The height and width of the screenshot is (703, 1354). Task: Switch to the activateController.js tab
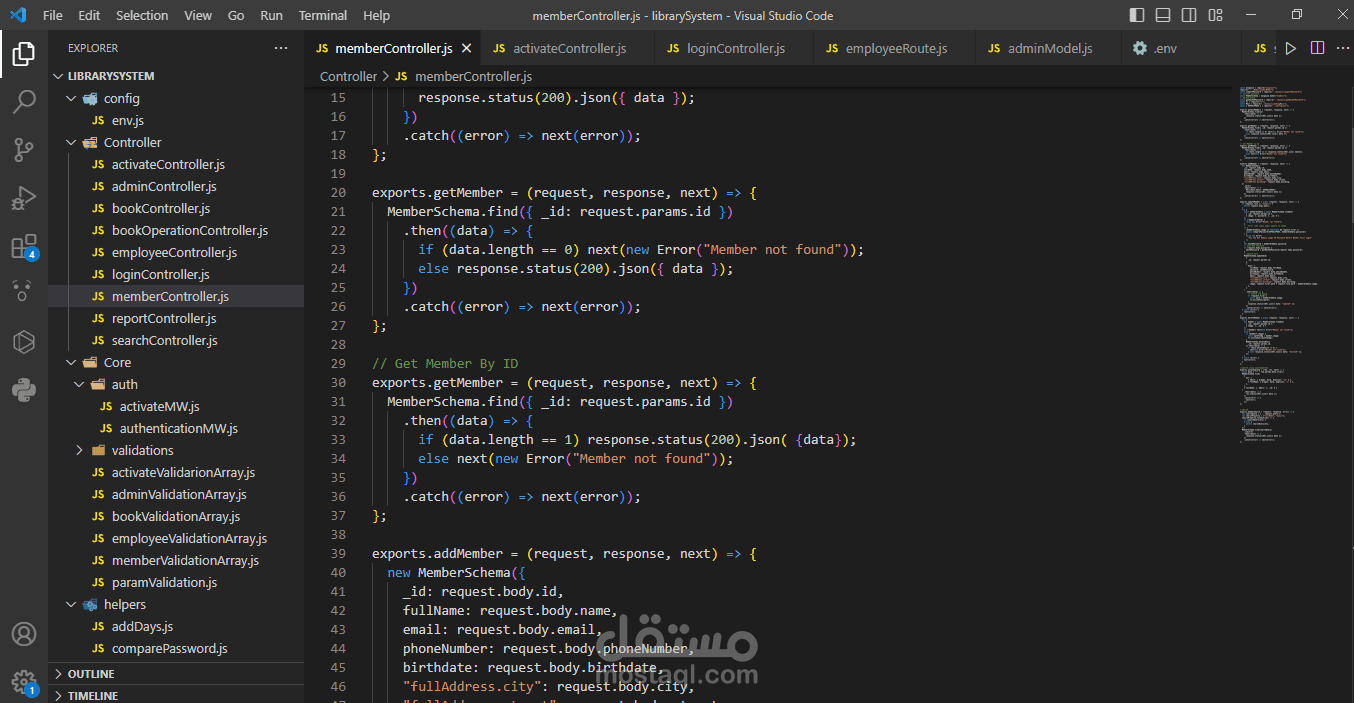[x=569, y=48]
